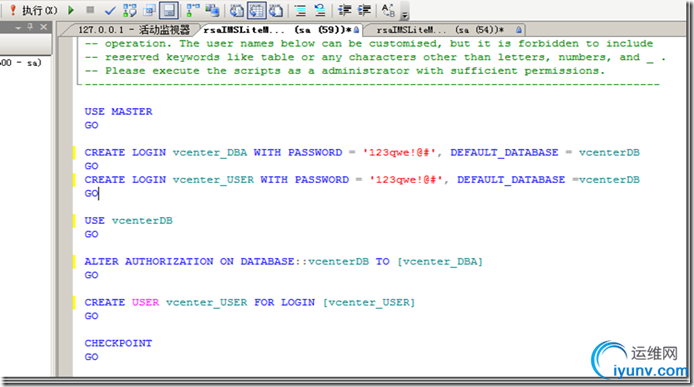Display the estimated execution plan icon

coord(130,10)
